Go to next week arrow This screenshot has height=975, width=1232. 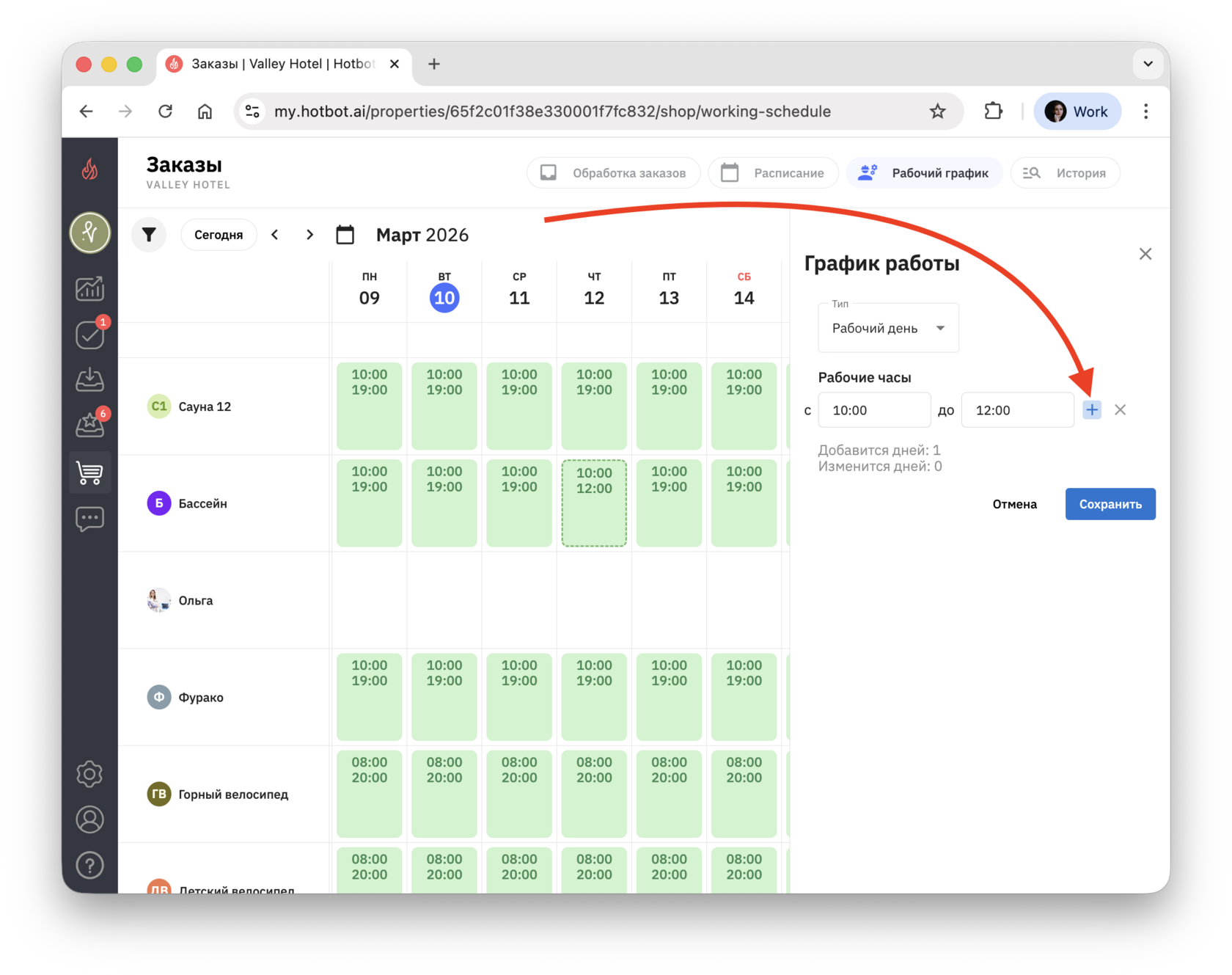309,235
